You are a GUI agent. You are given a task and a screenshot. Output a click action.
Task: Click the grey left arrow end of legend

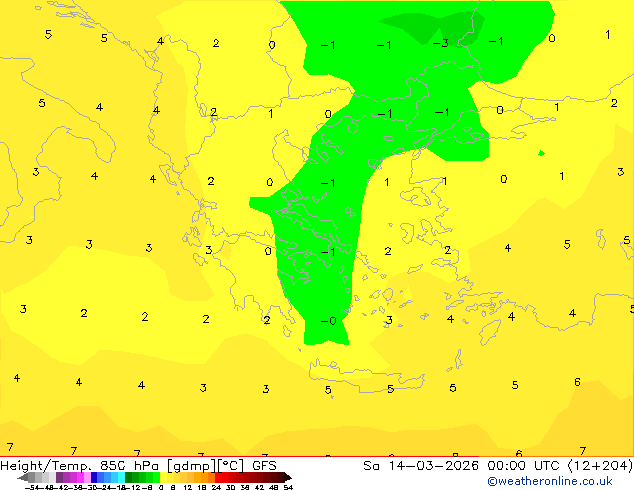(x=23, y=477)
